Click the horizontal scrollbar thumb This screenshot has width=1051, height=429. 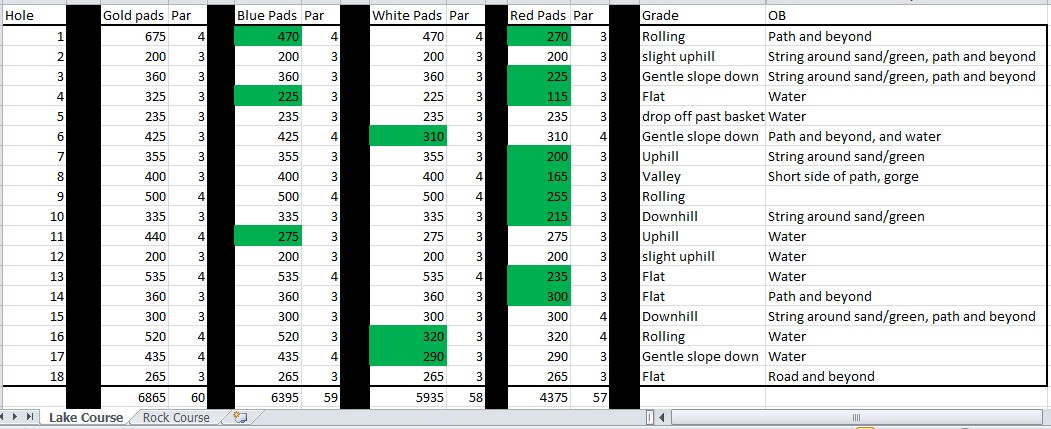pyautogui.click(x=855, y=417)
